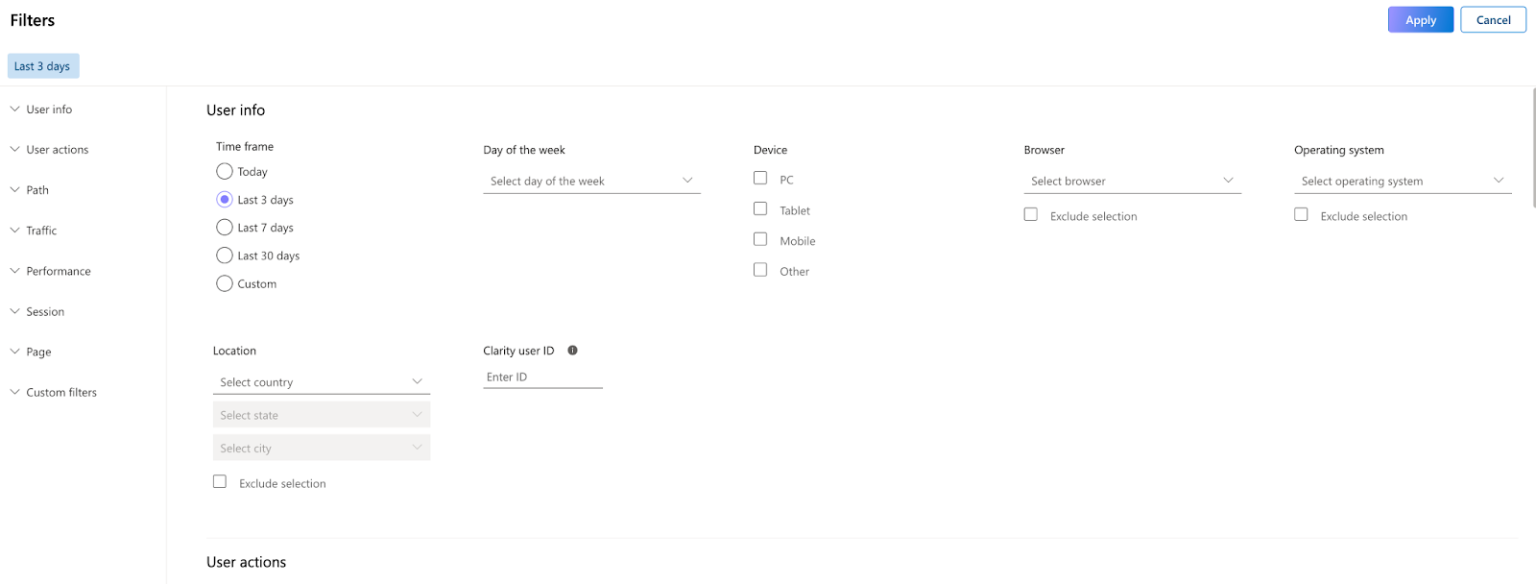Select the Today time frame
Viewport: 1536px width, 584px height.
click(224, 171)
